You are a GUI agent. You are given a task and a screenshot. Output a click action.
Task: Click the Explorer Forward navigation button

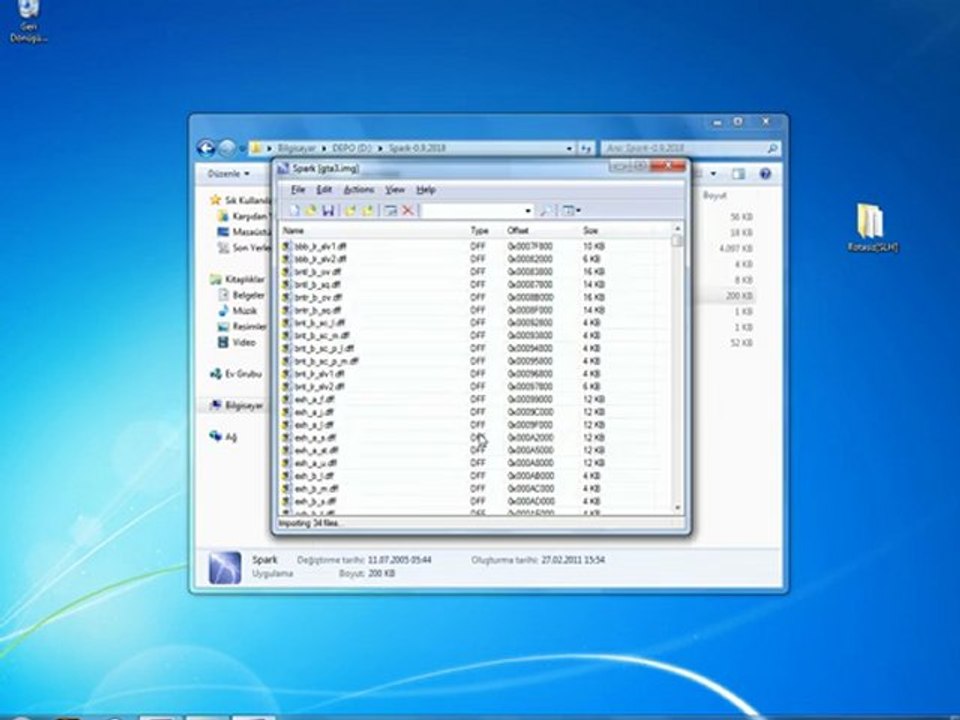227,148
